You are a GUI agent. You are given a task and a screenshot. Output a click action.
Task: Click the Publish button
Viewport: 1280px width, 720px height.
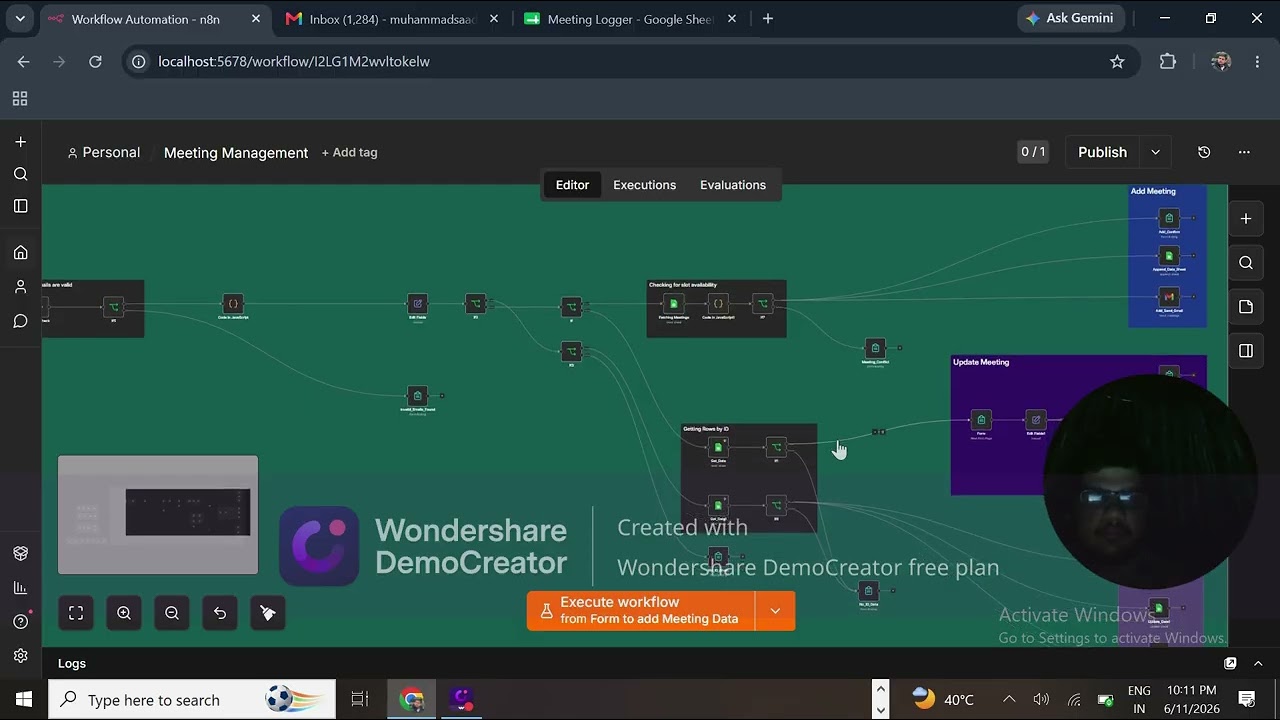point(1102,152)
